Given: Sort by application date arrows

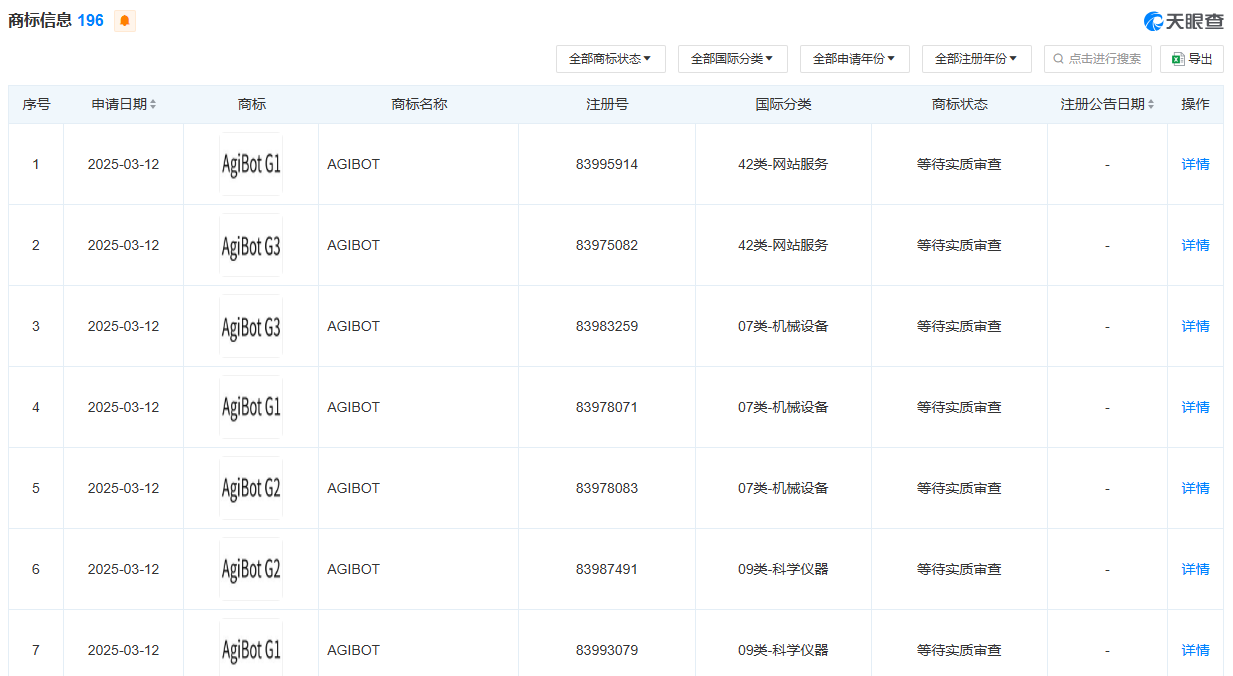Looking at the screenshot, I should [x=153, y=104].
